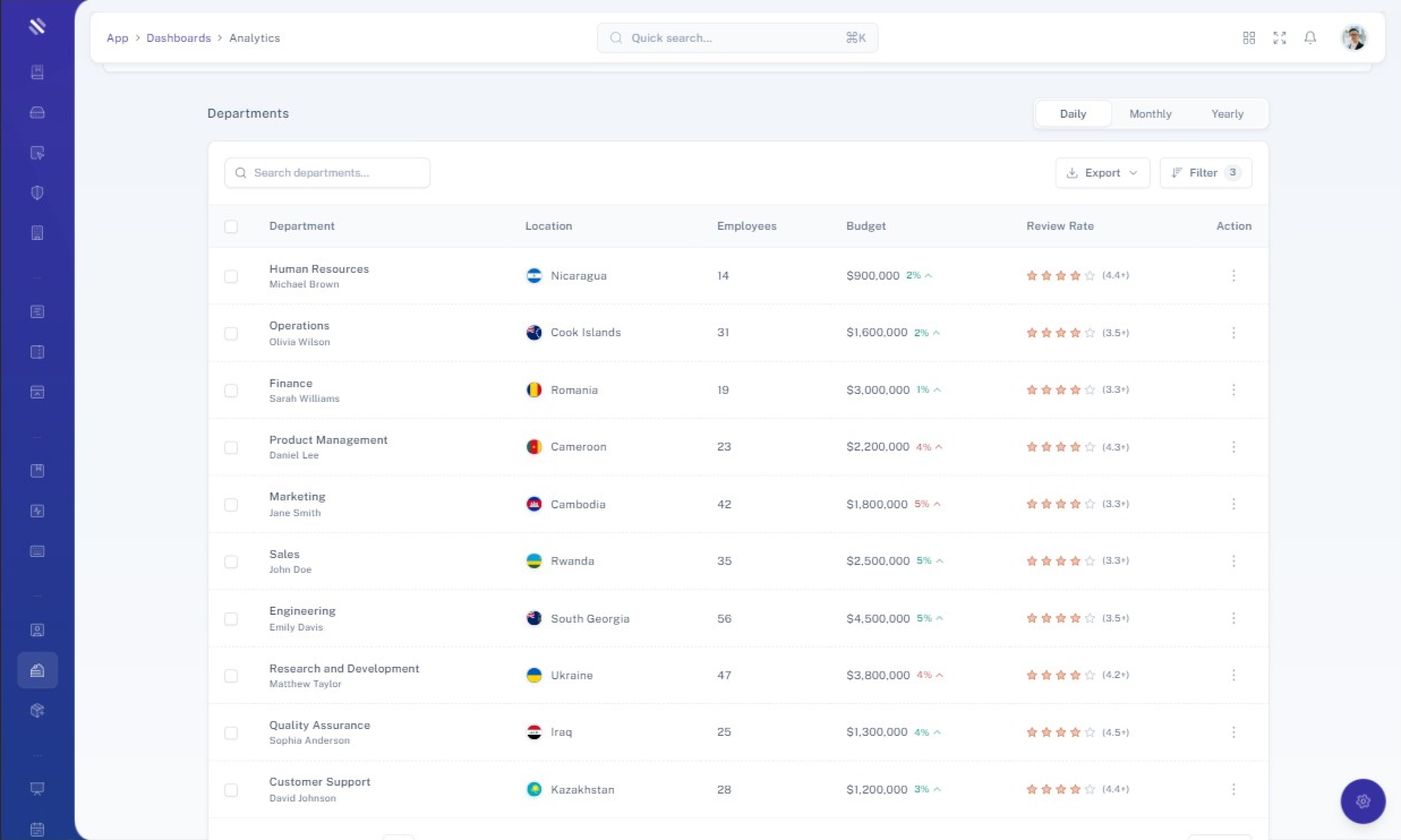Open the shield icon in sidebar
1401x840 pixels.
tap(37, 193)
